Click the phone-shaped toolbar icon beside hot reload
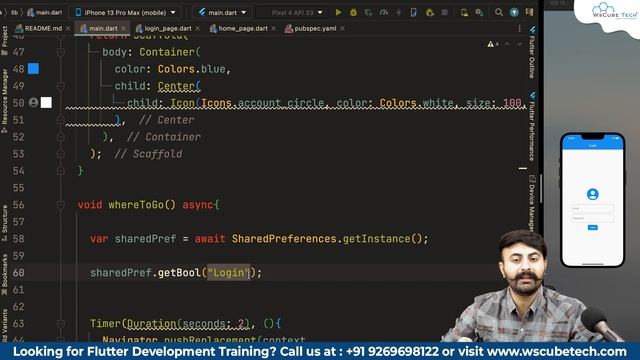This screenshot has width=640, height=360. point(413,13)
